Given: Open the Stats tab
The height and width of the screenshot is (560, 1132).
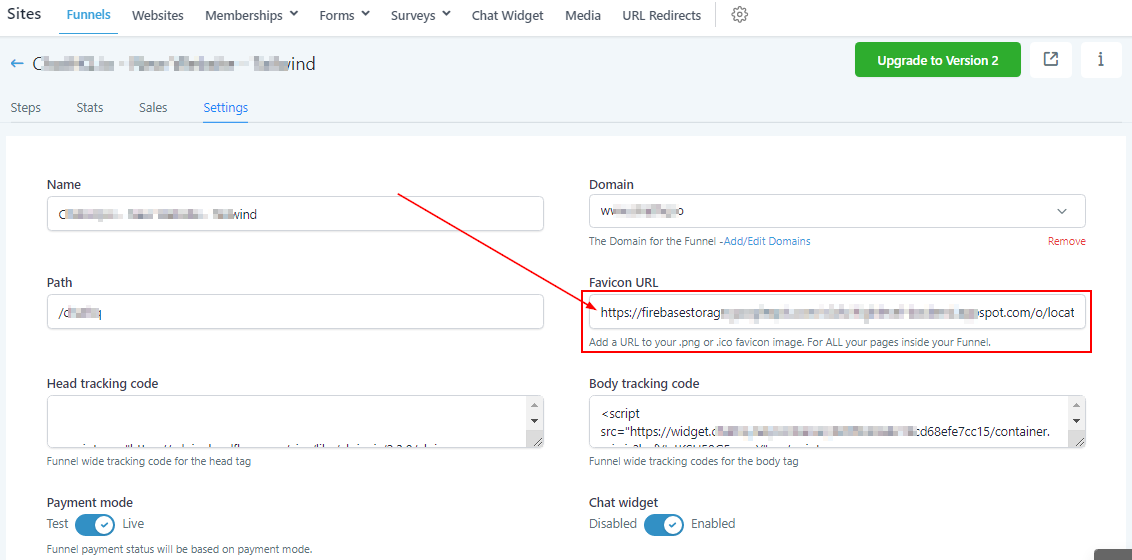Looking at the screenshot, I should point(90,107).
